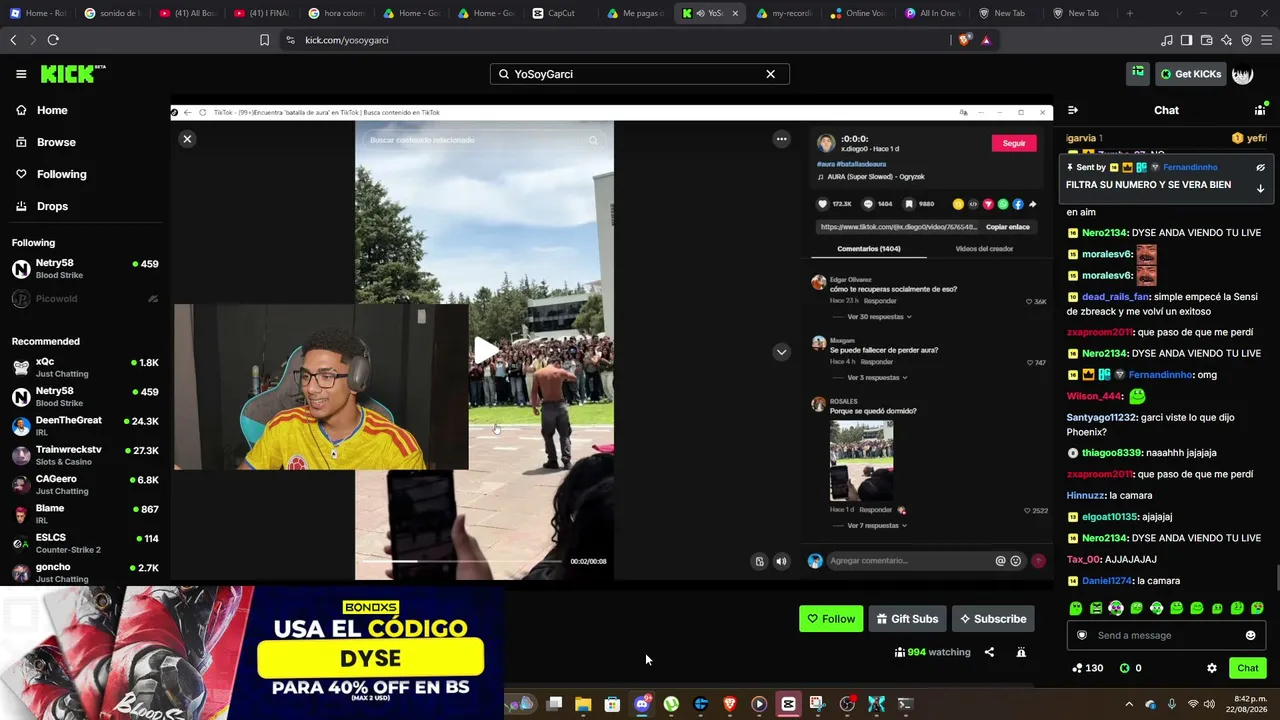Open Discord from the Windows taskbar
1280x720 pixels.
tap(642, 704)
